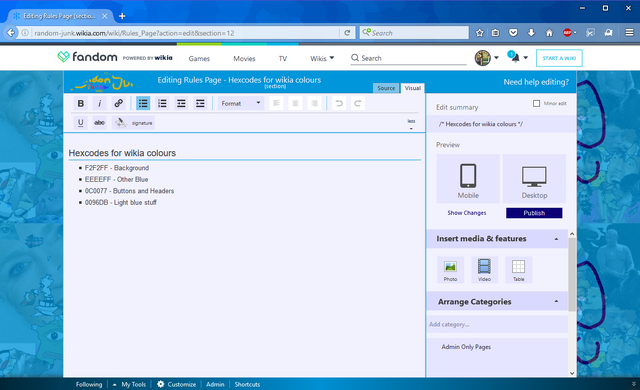The image size is (640, 390).
Task: Click Show Changes link
Action: (x=467, y=213)
